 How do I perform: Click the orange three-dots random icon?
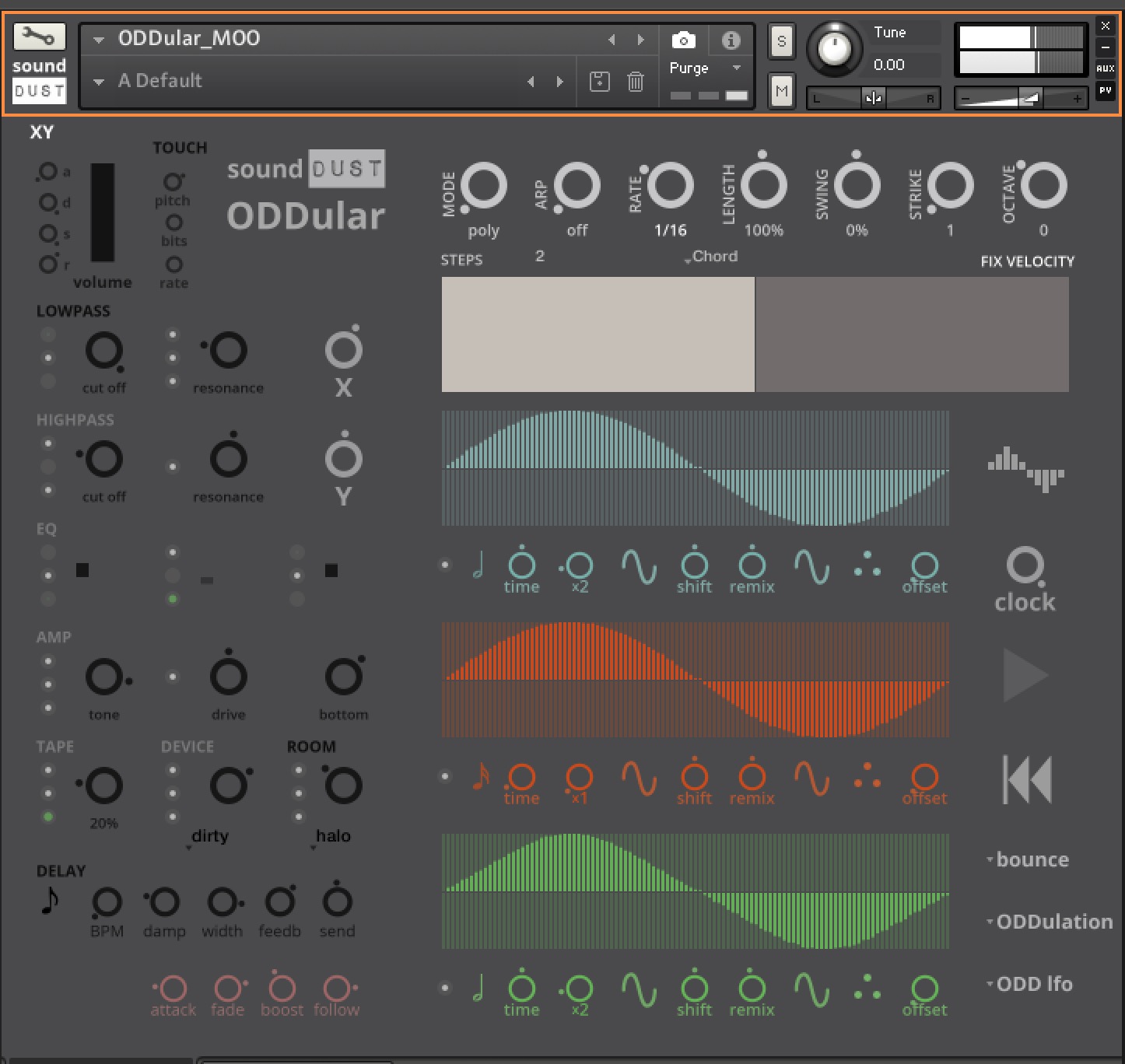click(x=867, y=776)
